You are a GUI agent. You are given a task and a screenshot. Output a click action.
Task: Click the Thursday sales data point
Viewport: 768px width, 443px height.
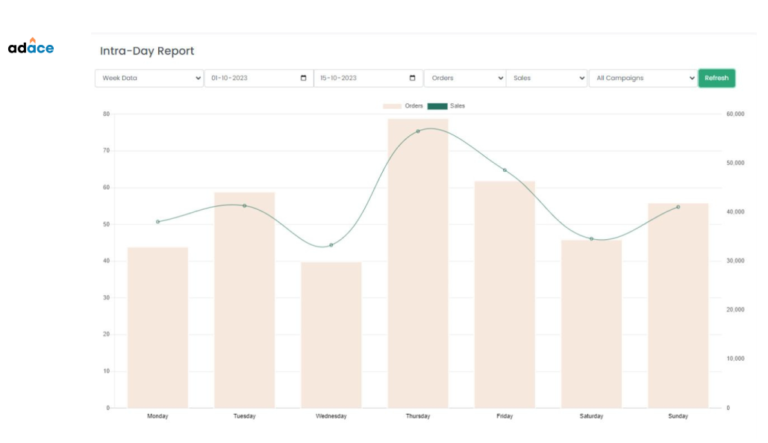(418, 131)
